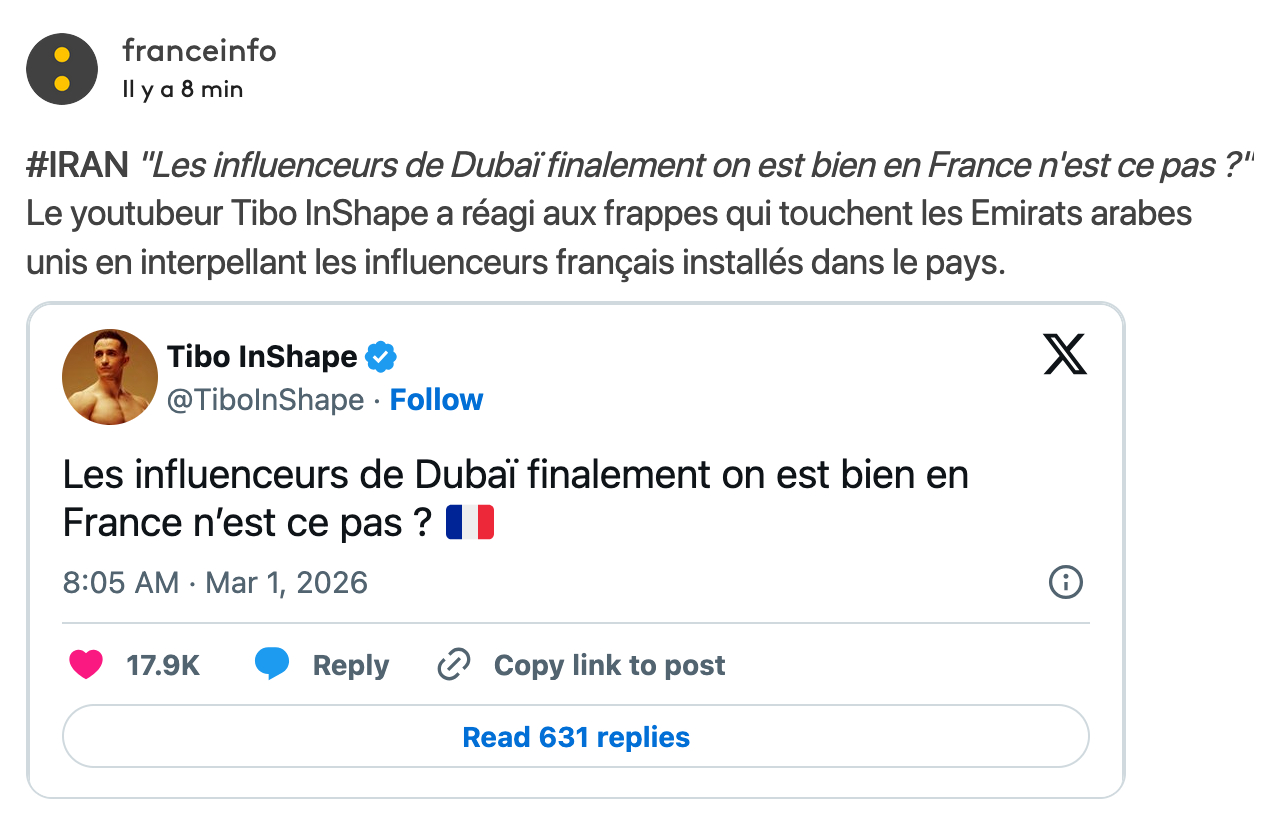Click the "Il y a 8 min" timestamp
This screenshot has width=1282, height=830.
[182, 89]
